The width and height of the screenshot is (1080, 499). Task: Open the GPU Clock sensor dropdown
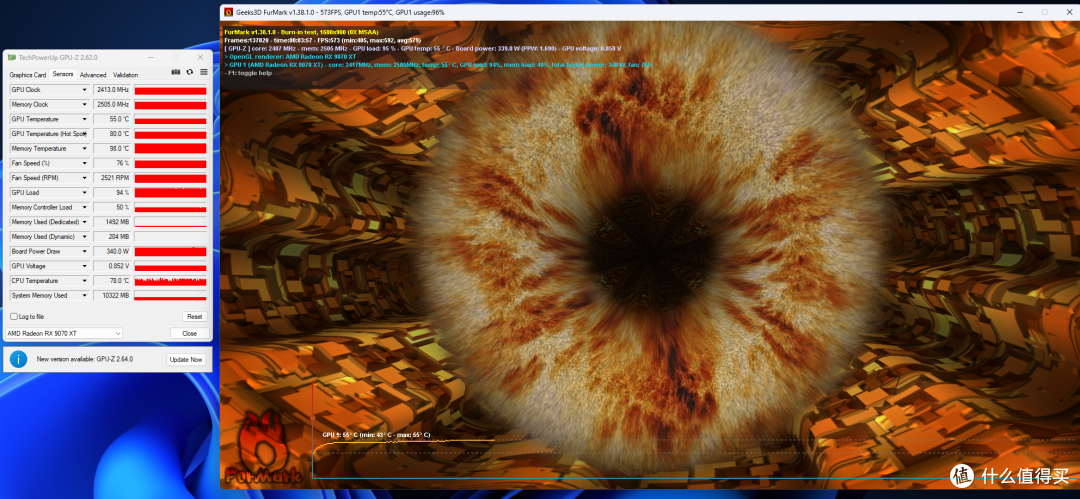click(85, 90)
